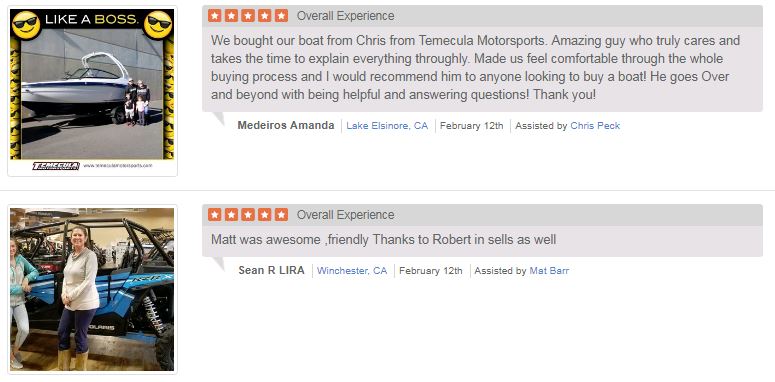Click reviewer name Sean R LIRA
Screen dimensions: 775x382
point(271,271)
